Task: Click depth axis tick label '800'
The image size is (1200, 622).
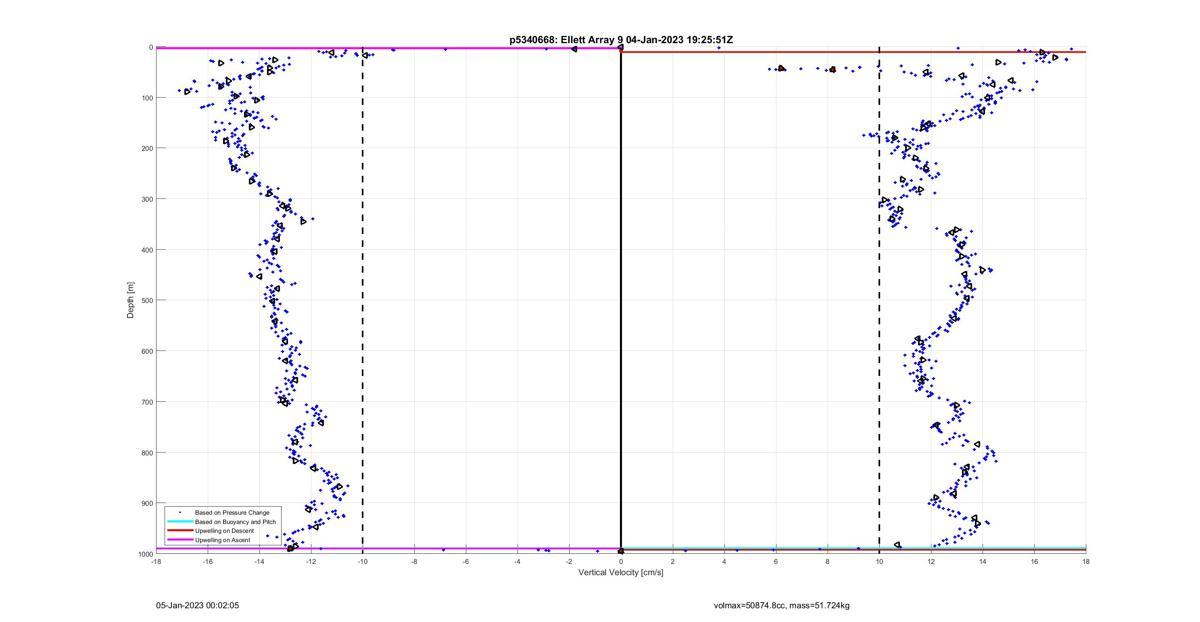Action: 146,452
